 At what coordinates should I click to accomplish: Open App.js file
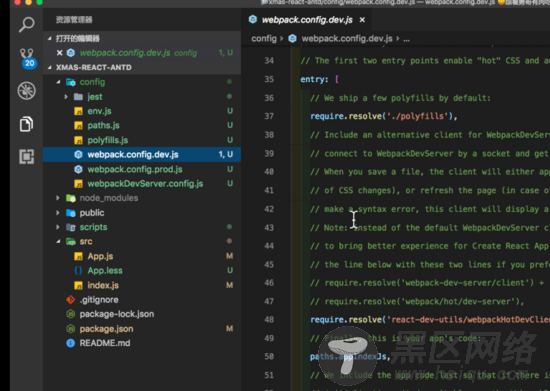[100, 256]
